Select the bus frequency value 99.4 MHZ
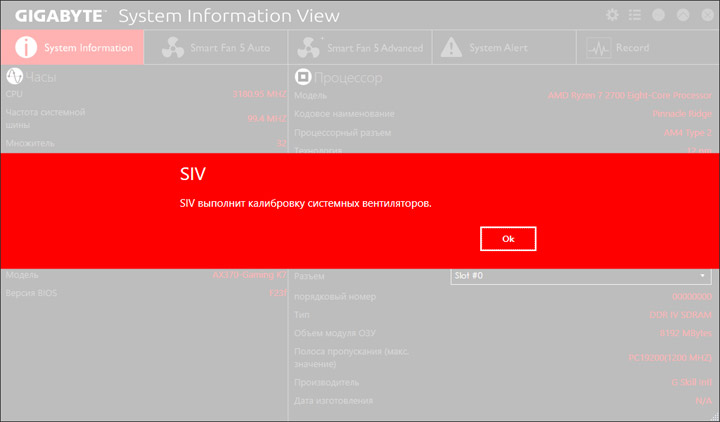The width and height of the screenshot is (720, 422). pyautogui.click(x=267, y=118)
